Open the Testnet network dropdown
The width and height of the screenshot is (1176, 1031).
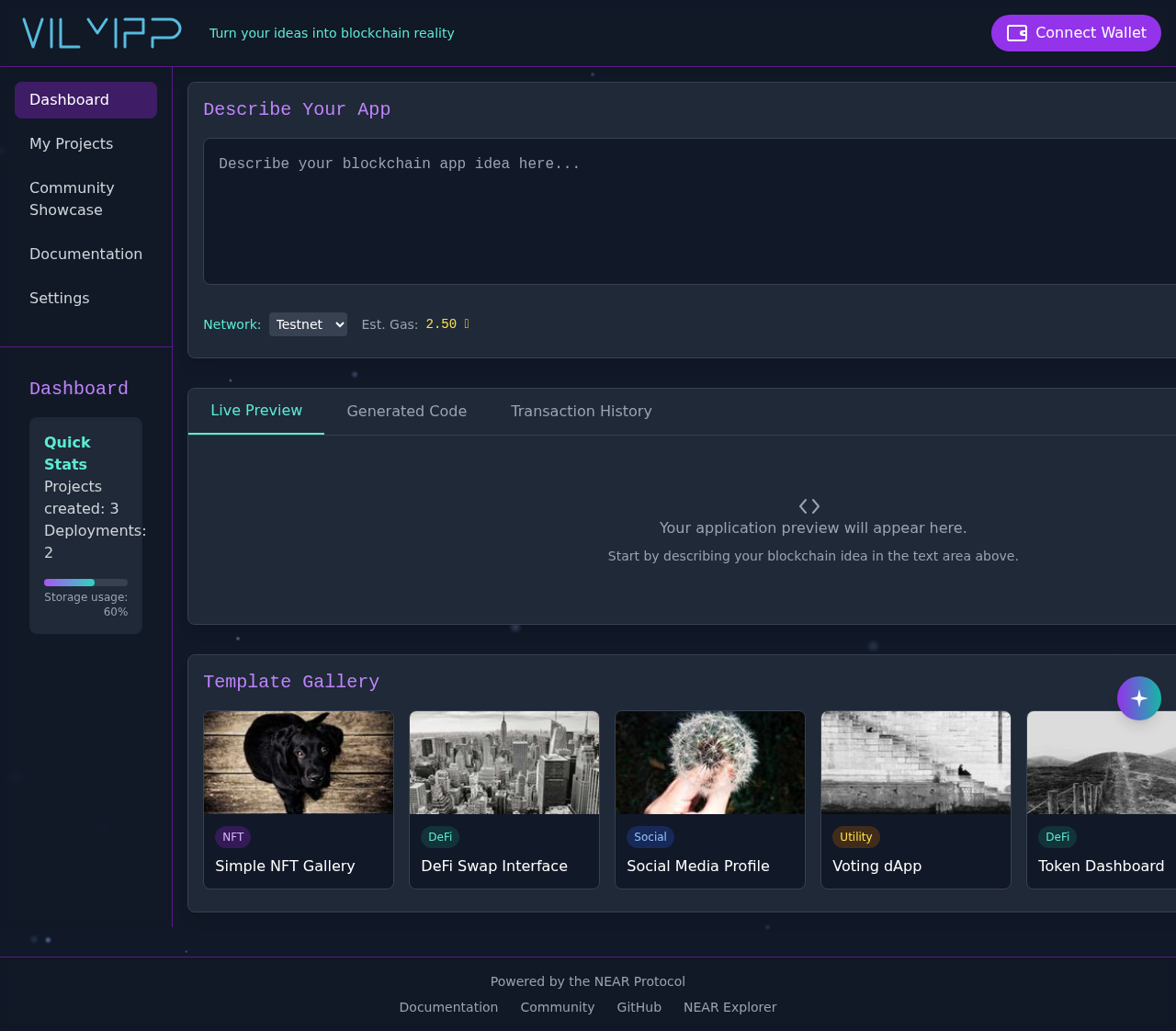308,324
